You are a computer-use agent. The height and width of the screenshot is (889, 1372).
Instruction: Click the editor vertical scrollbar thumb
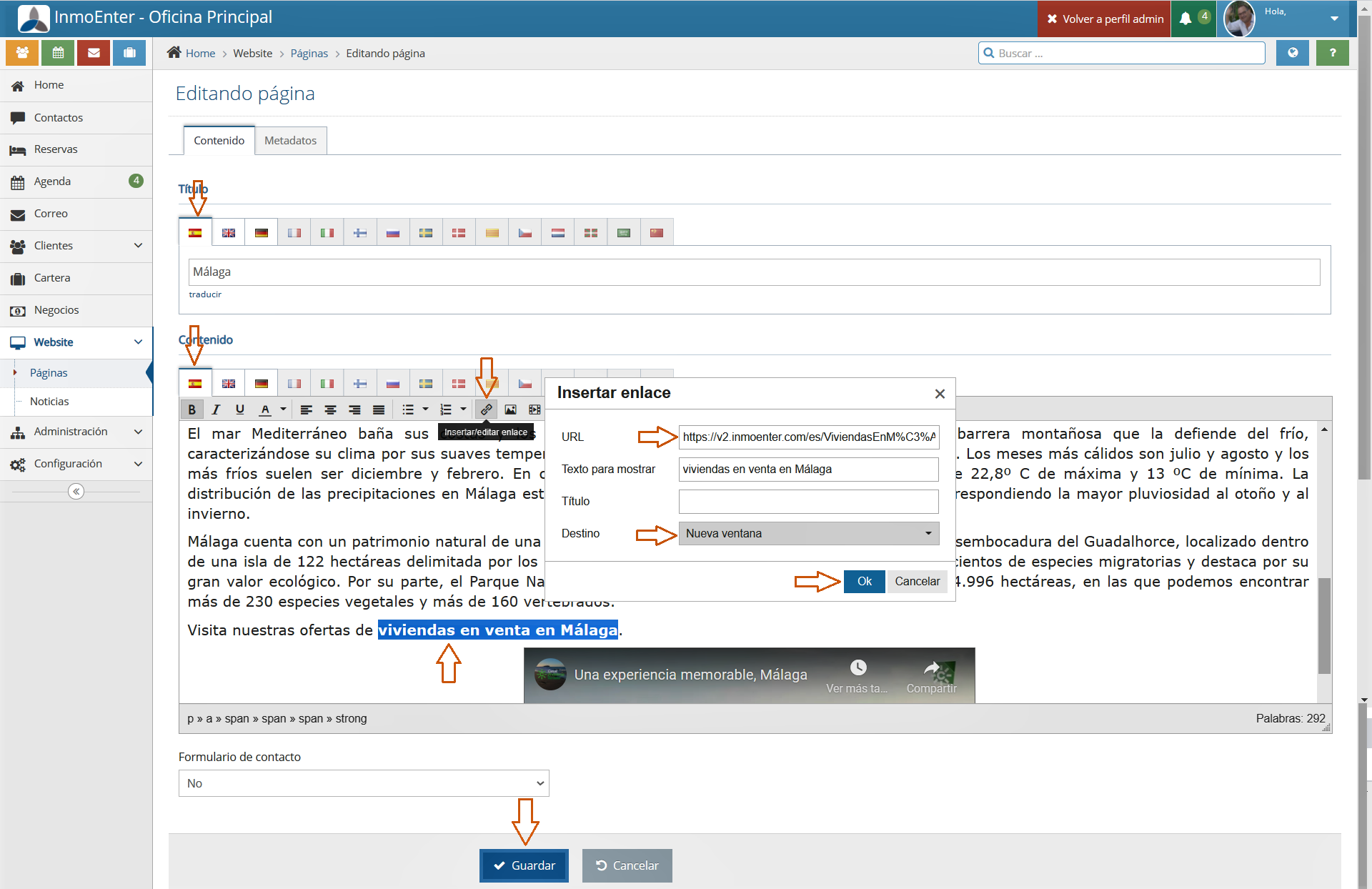[1324, 625]
